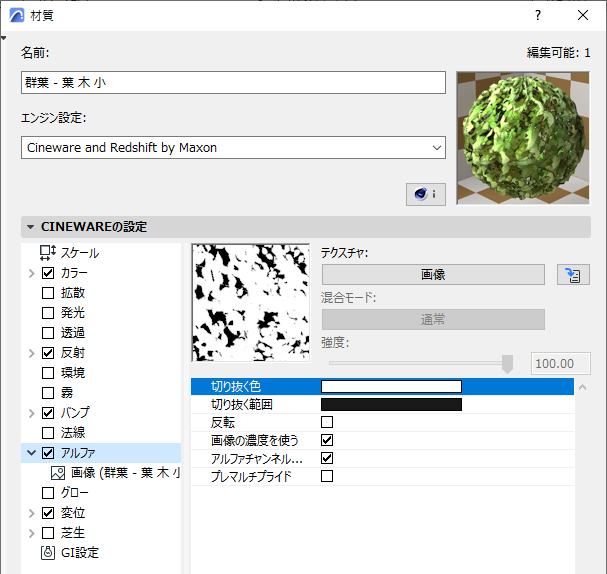Click the 画像 texture button

[x=433, y=275]
